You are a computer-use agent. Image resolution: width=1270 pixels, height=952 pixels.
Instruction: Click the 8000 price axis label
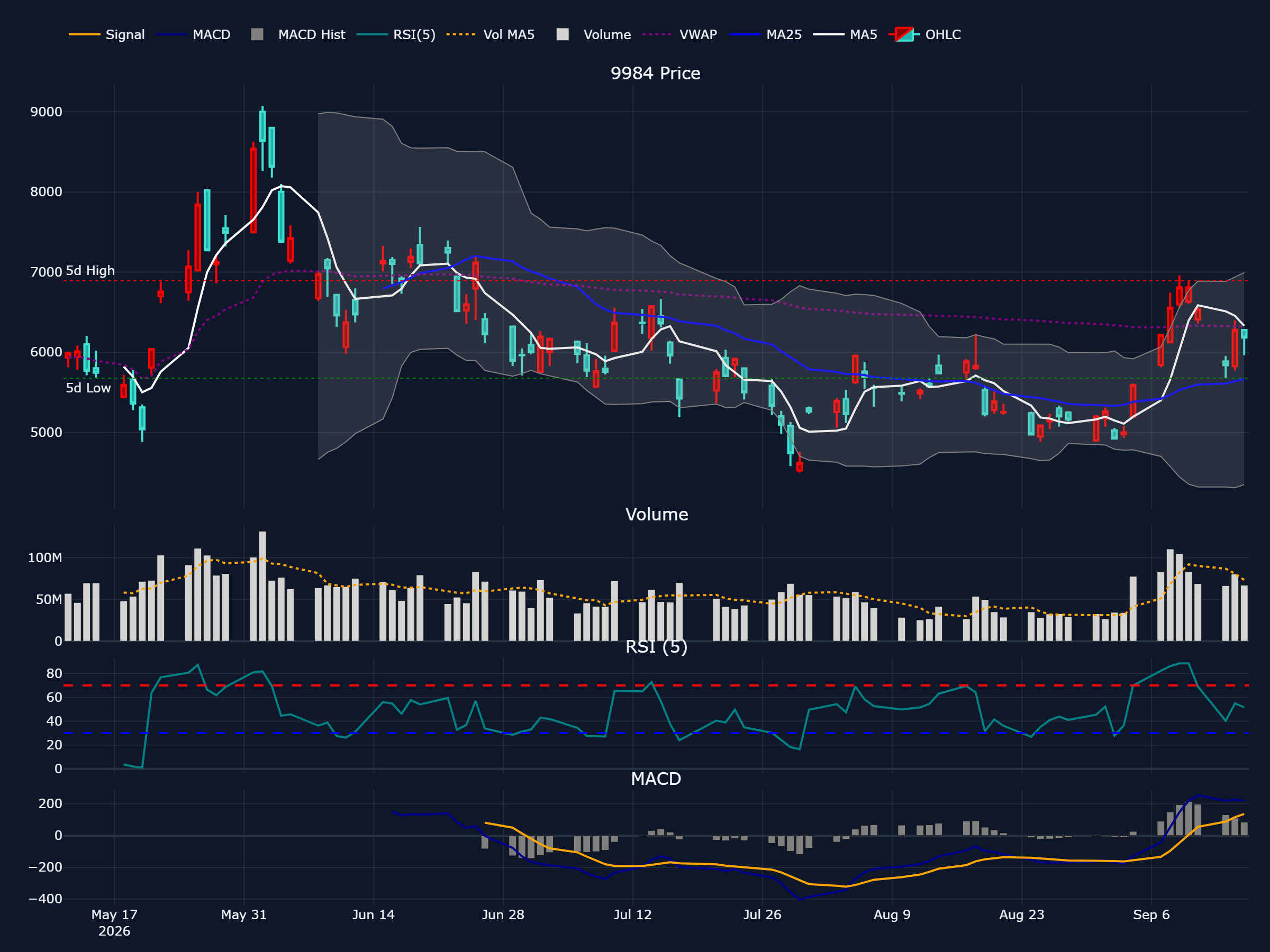(x=46, y=191)
